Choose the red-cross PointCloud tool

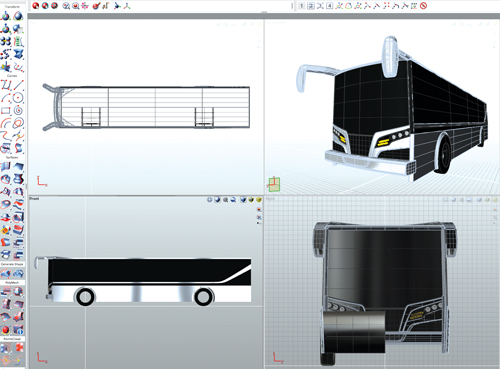coord(18,348)
